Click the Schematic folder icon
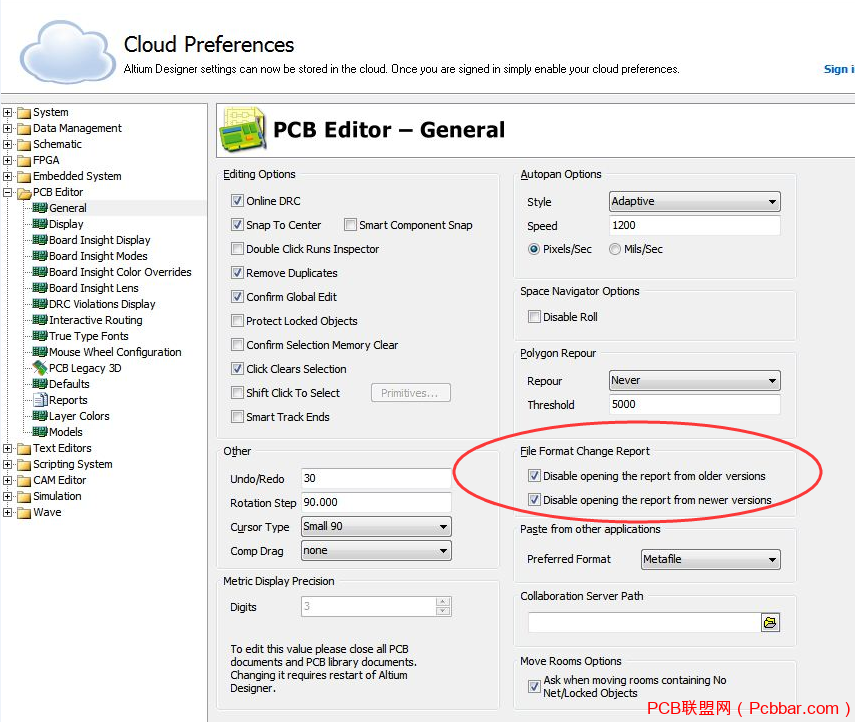The image size is (855, 722). click(x=24, y=145)
